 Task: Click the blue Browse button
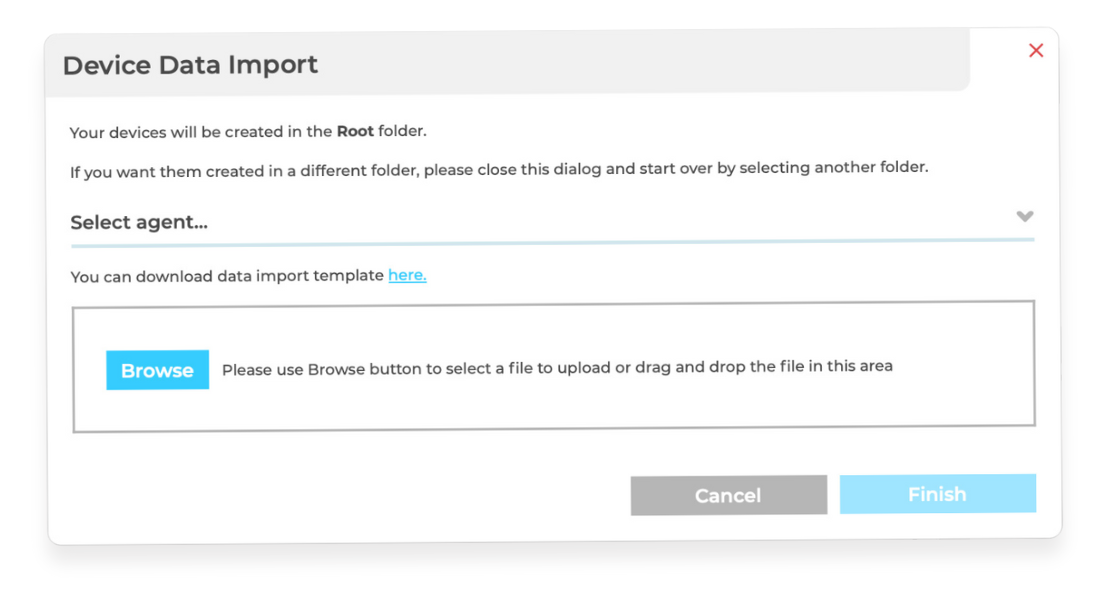pos(158,370)
